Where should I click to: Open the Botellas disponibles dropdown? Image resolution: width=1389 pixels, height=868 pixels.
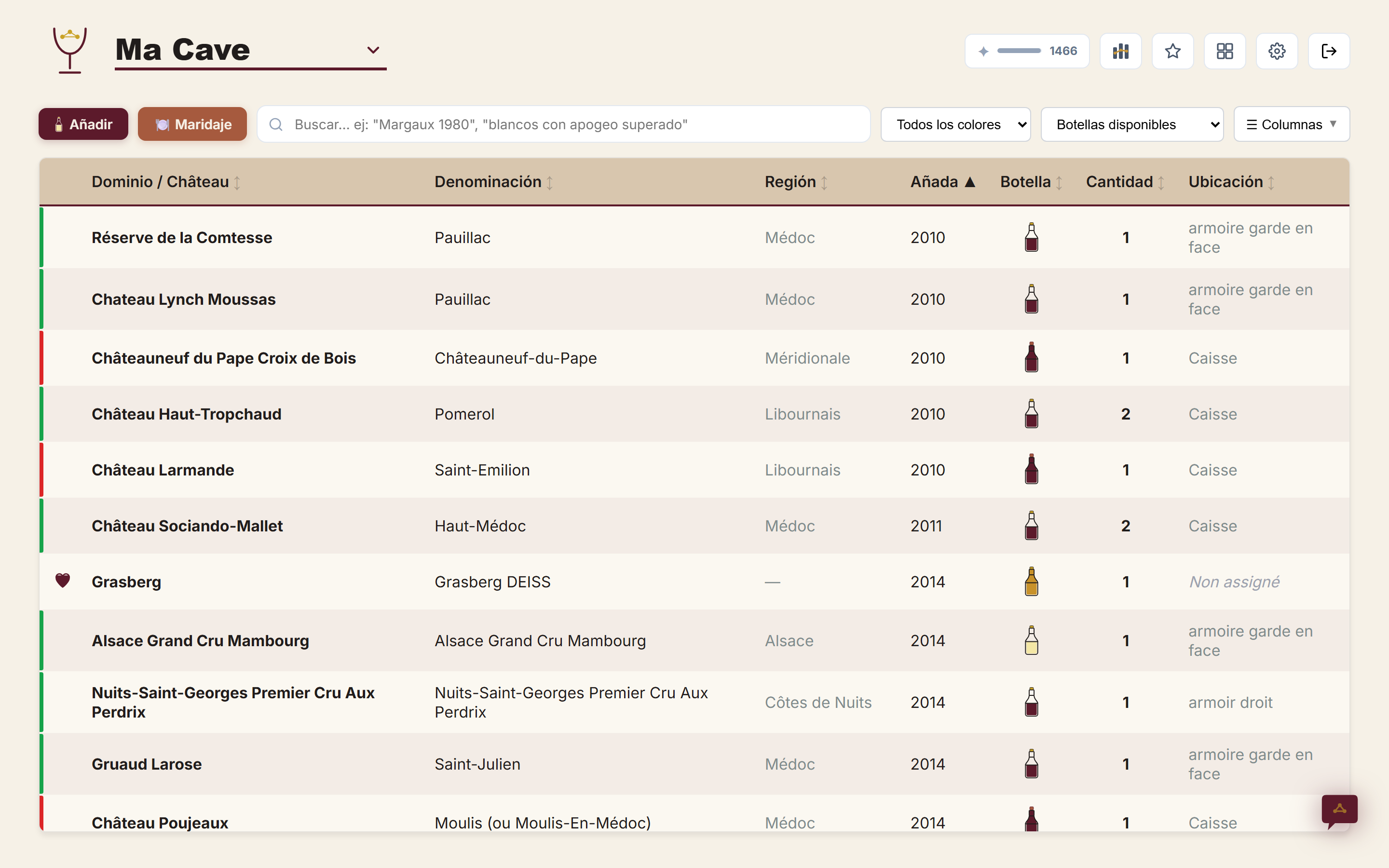click(x=1132, y=124)
